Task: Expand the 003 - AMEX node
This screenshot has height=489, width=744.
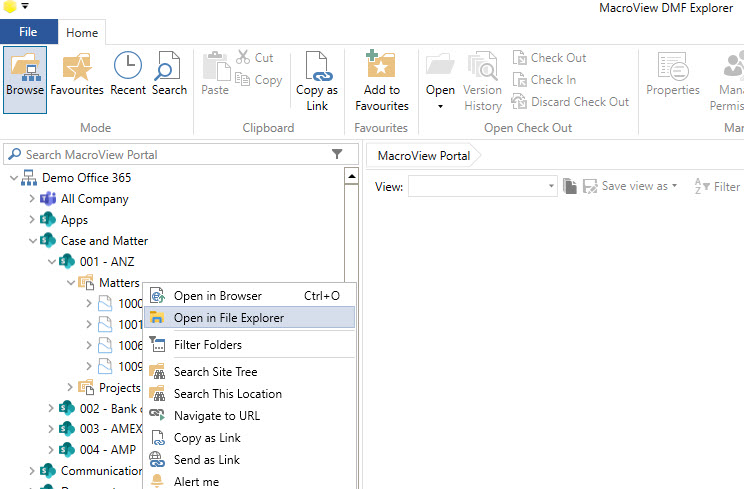Action: coord(51,428)
